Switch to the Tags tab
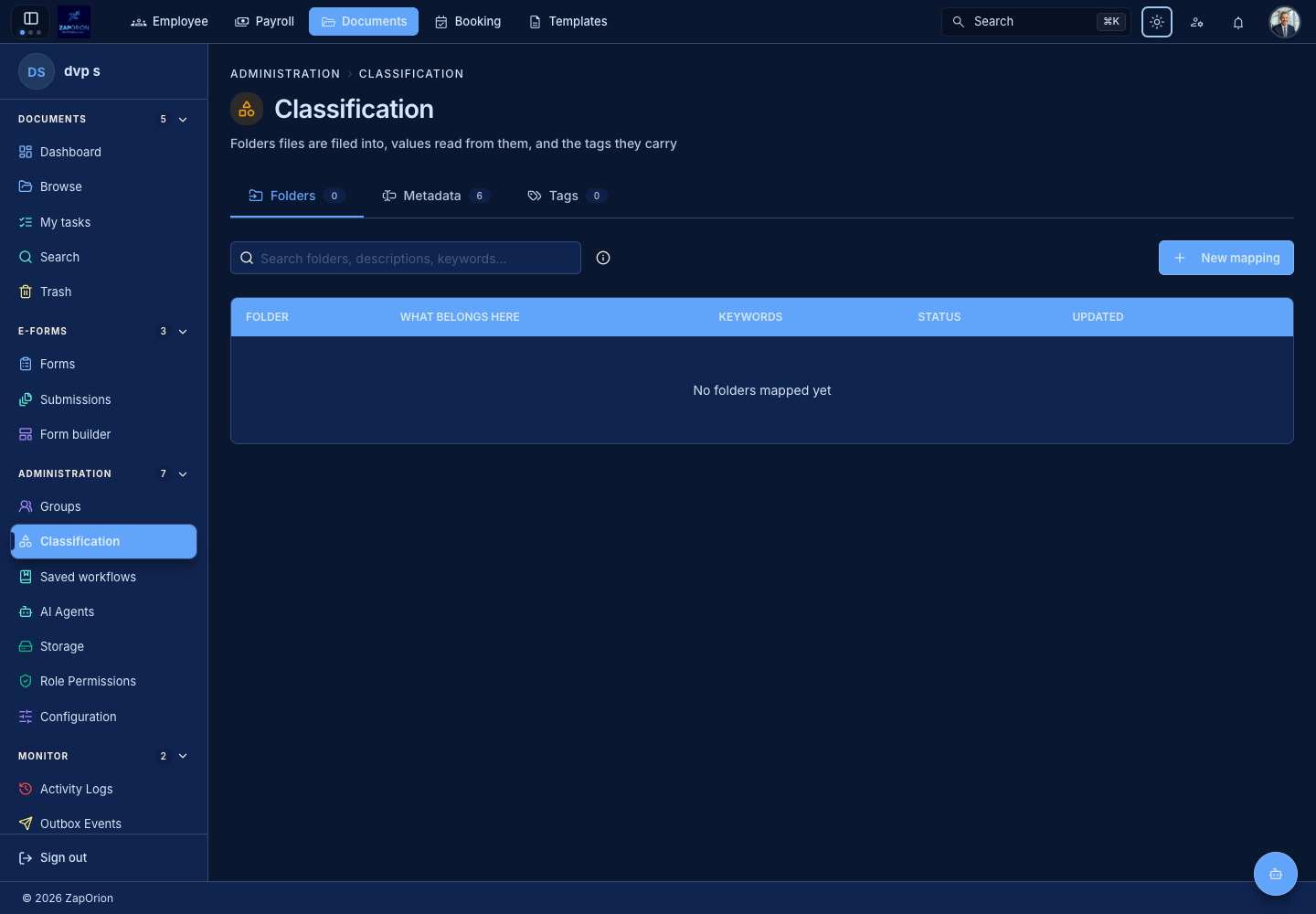The height and width of the screenshot is (914, 1316). (568, 196)
